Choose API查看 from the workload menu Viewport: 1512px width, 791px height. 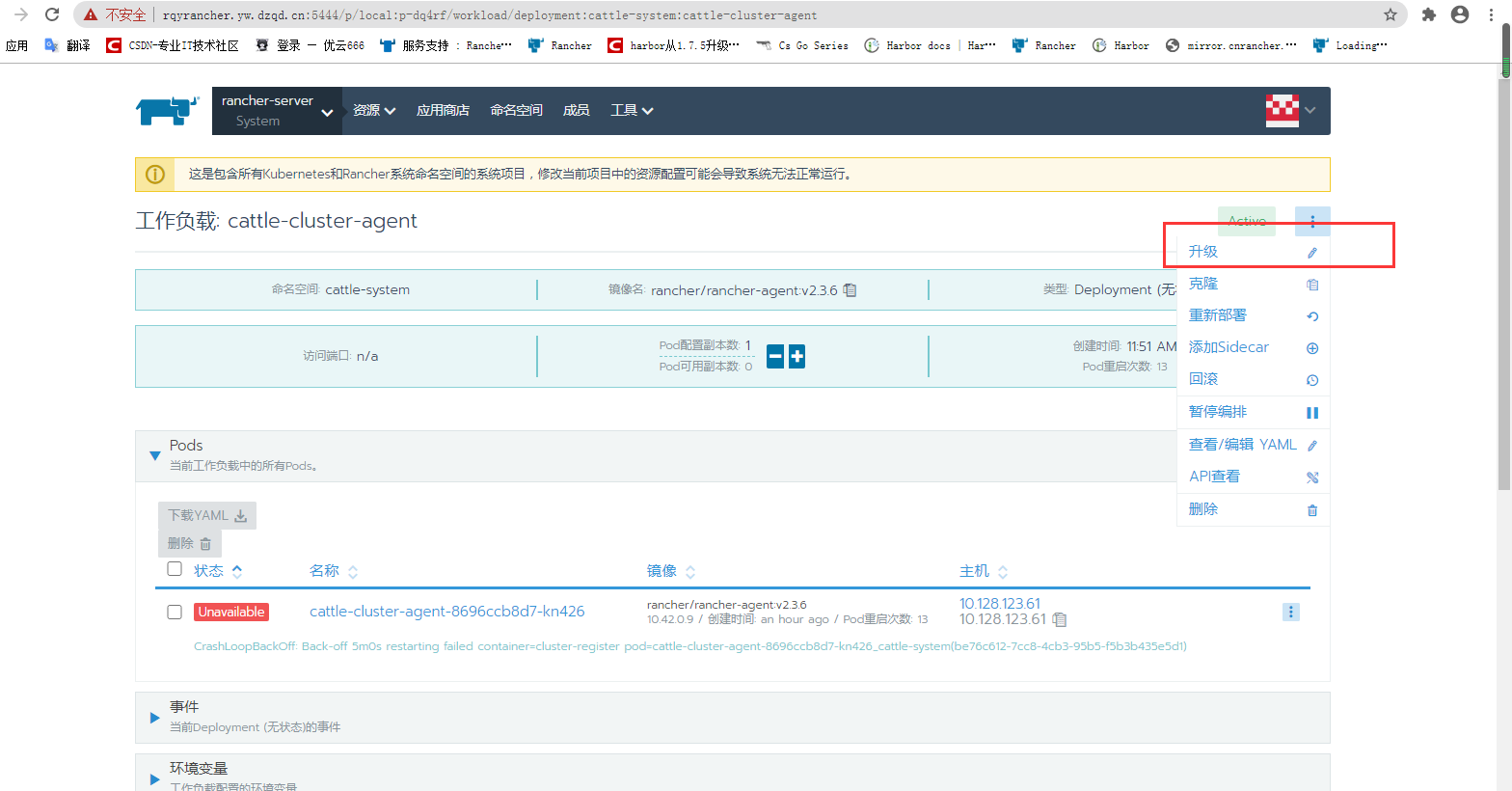(1254, 477)
